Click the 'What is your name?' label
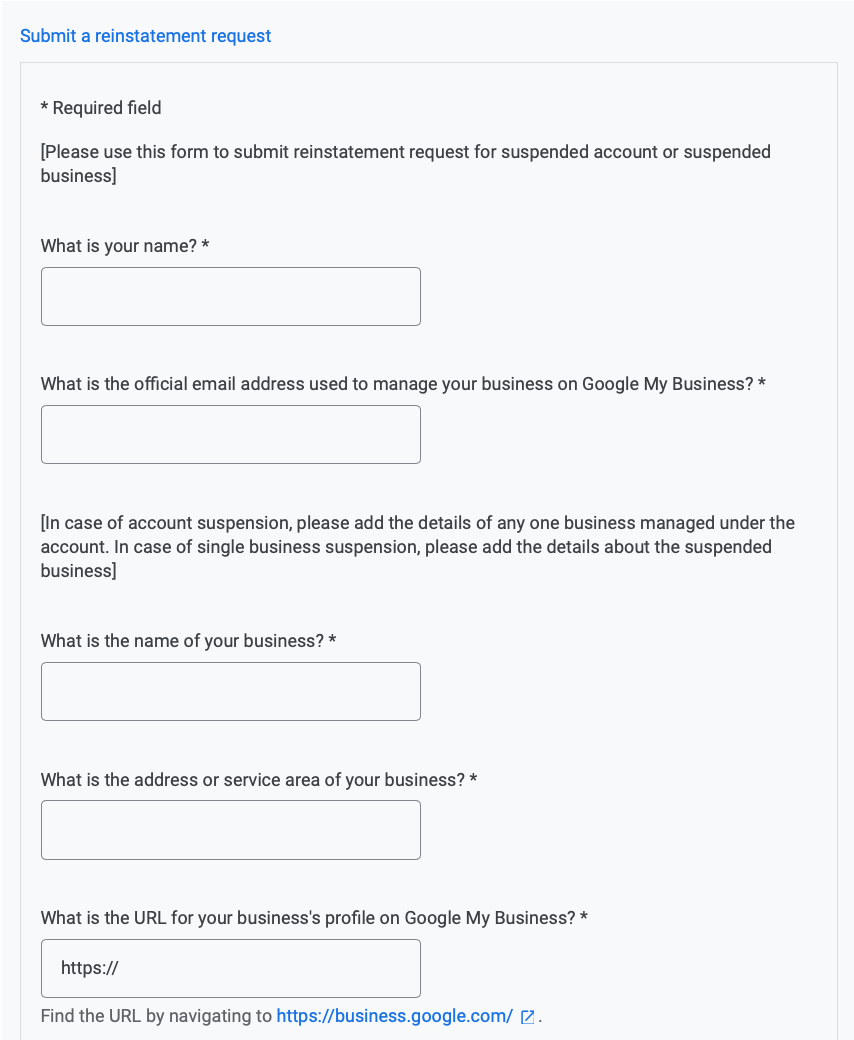Viewport: 854px width, 1040px height. [119, 246]
